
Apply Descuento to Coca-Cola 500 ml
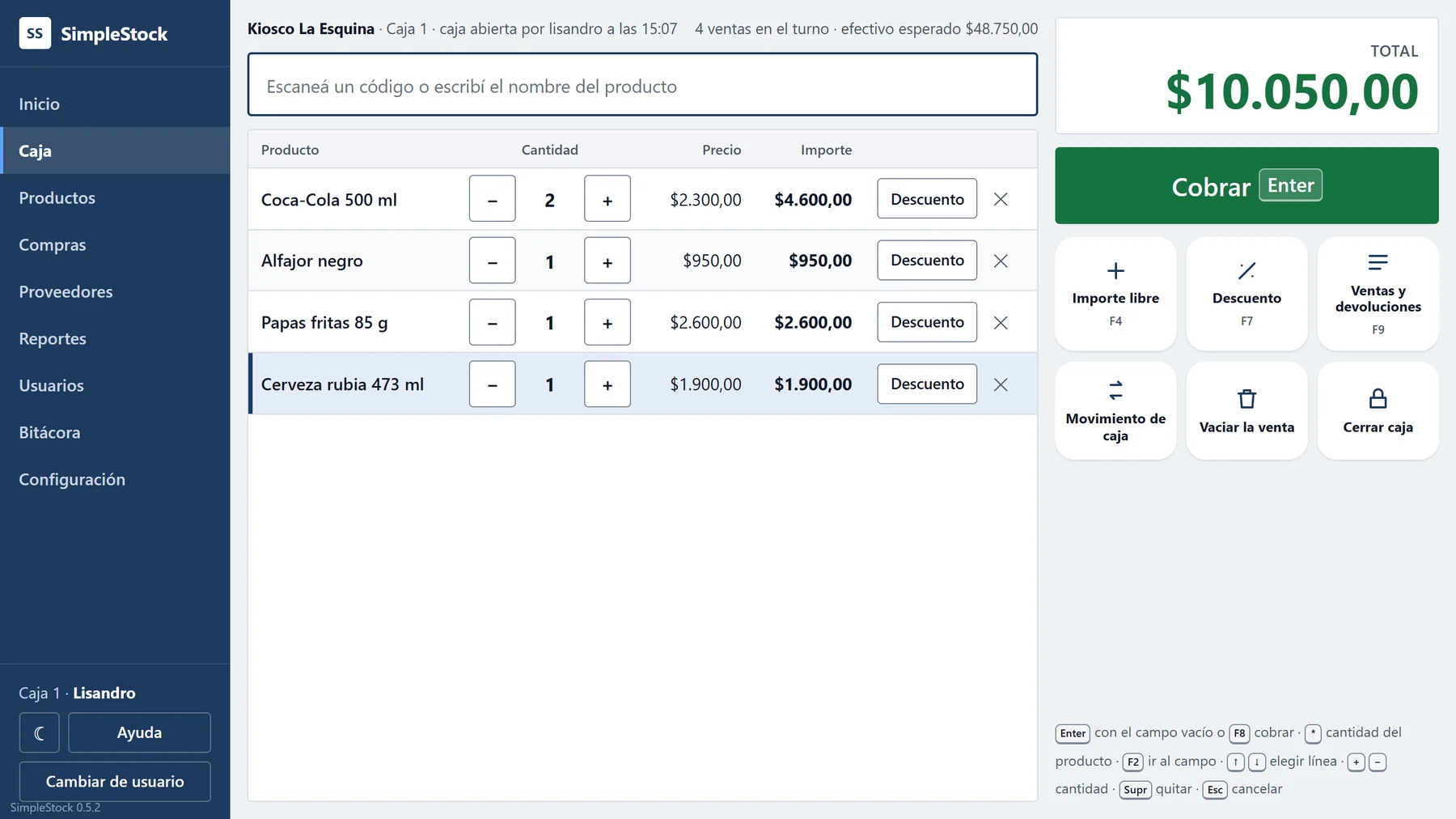(927, 199)
